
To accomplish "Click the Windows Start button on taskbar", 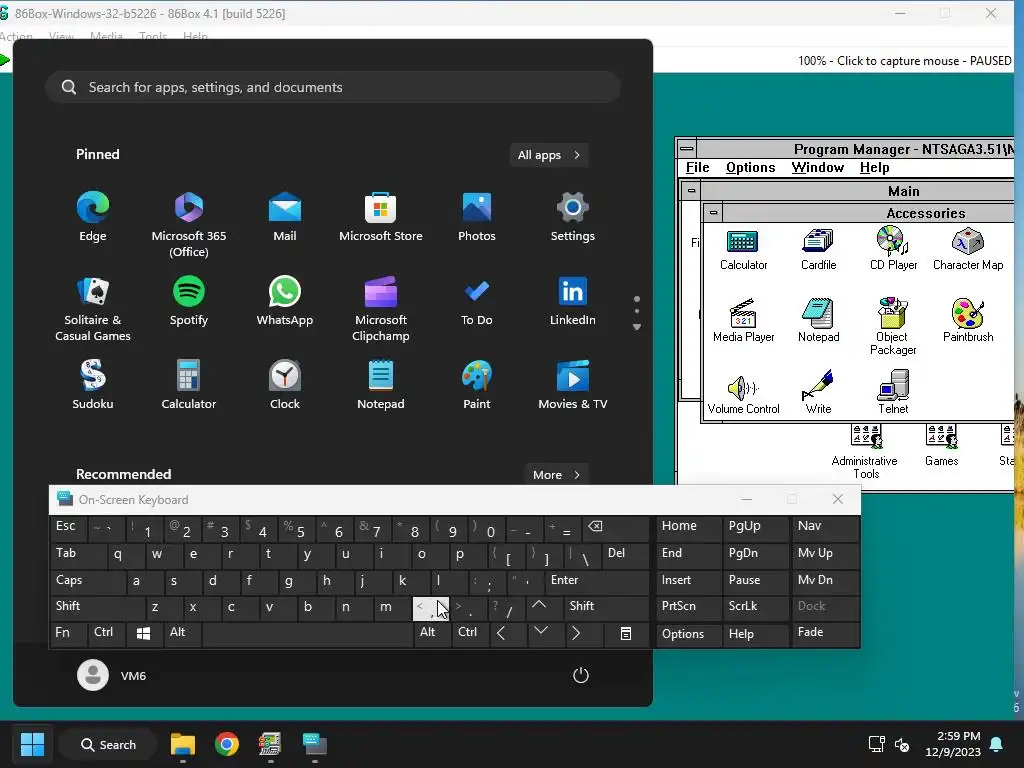I will click(33, 744).
